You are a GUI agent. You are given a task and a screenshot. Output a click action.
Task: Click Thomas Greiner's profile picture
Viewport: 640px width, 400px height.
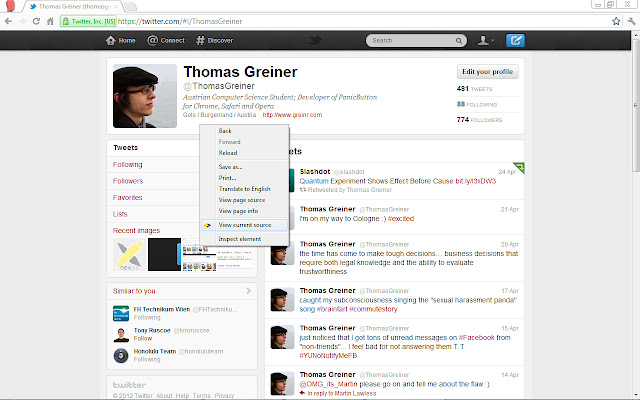coord(144,97)
